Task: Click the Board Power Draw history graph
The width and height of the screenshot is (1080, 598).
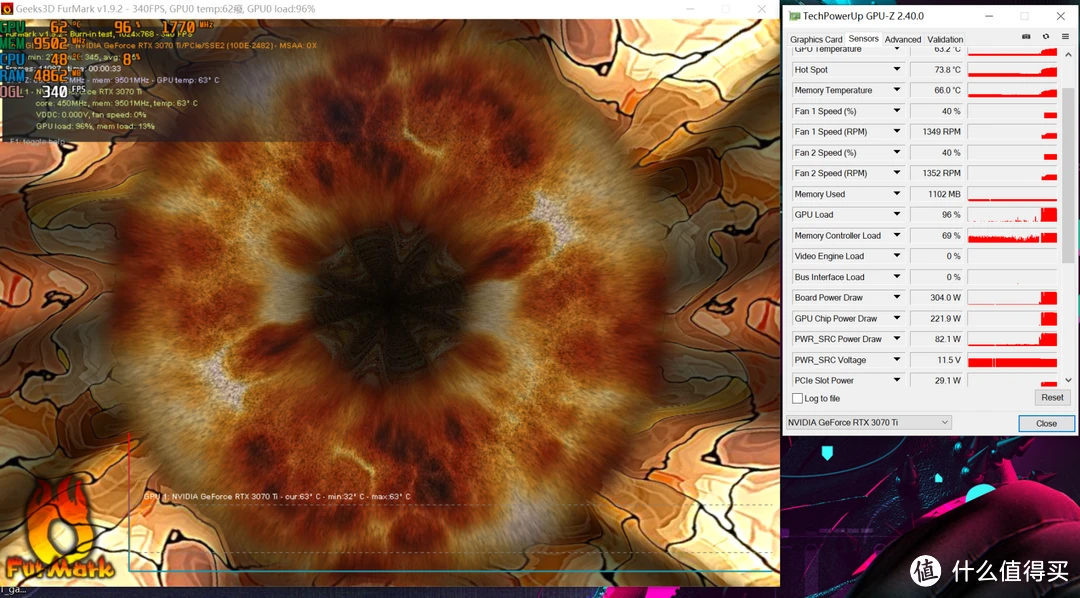Action: (x=1012, y=298)
